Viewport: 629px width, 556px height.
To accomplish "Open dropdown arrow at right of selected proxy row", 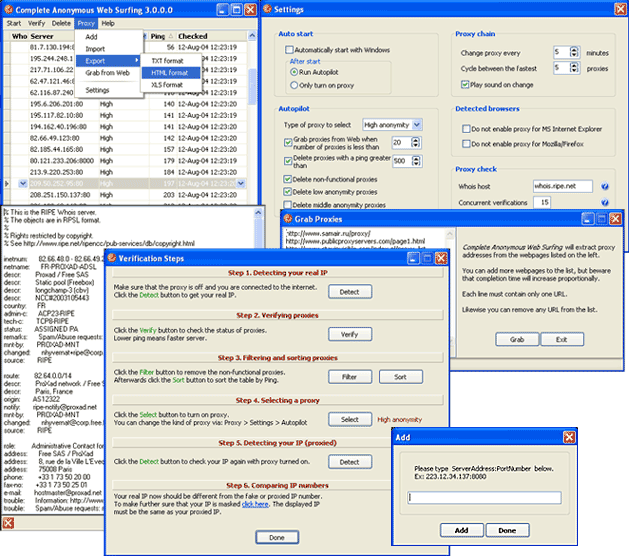I will (x=241, y=183).
